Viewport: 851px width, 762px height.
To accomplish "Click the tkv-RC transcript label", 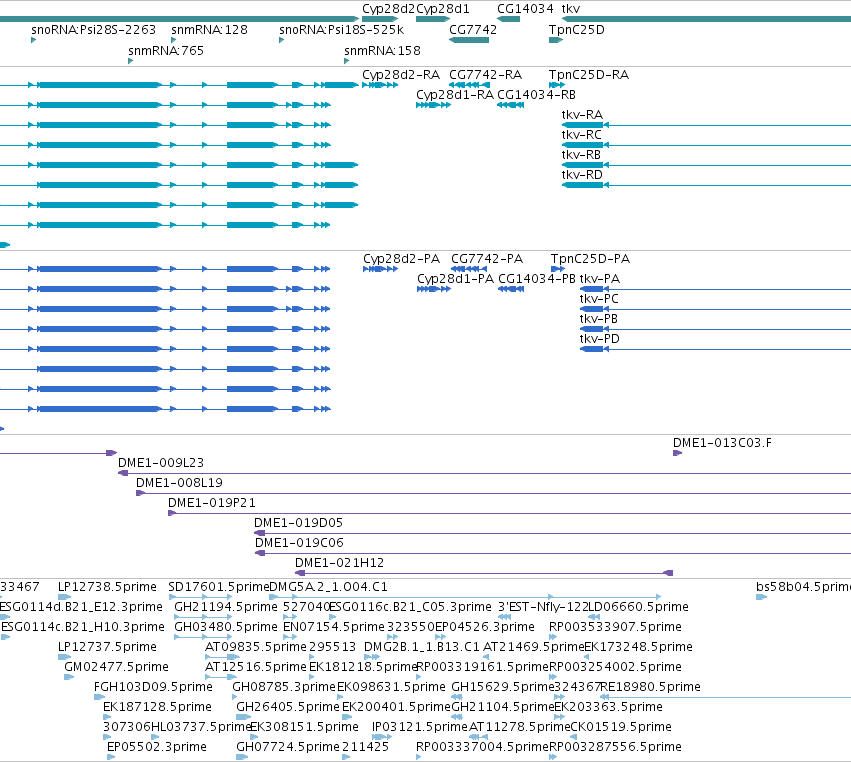I will (x=582, y=135).
